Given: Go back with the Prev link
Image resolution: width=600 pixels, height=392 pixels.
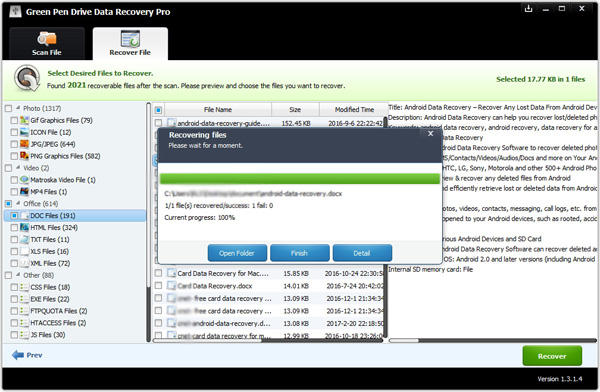Looking at the screenshot, I should [x=34, y=355].
